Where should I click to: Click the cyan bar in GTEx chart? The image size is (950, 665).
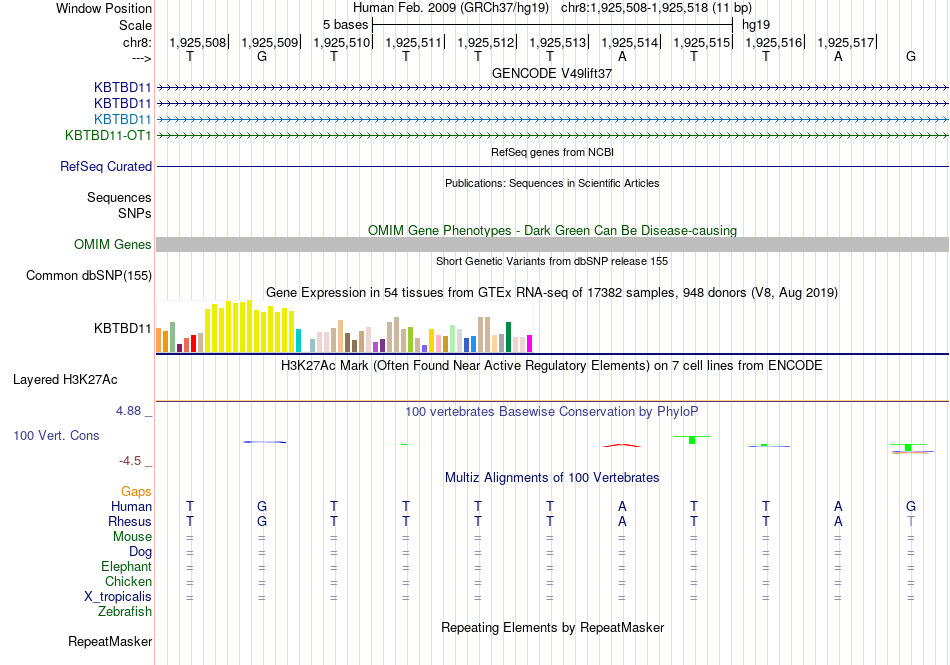point(298,340)
